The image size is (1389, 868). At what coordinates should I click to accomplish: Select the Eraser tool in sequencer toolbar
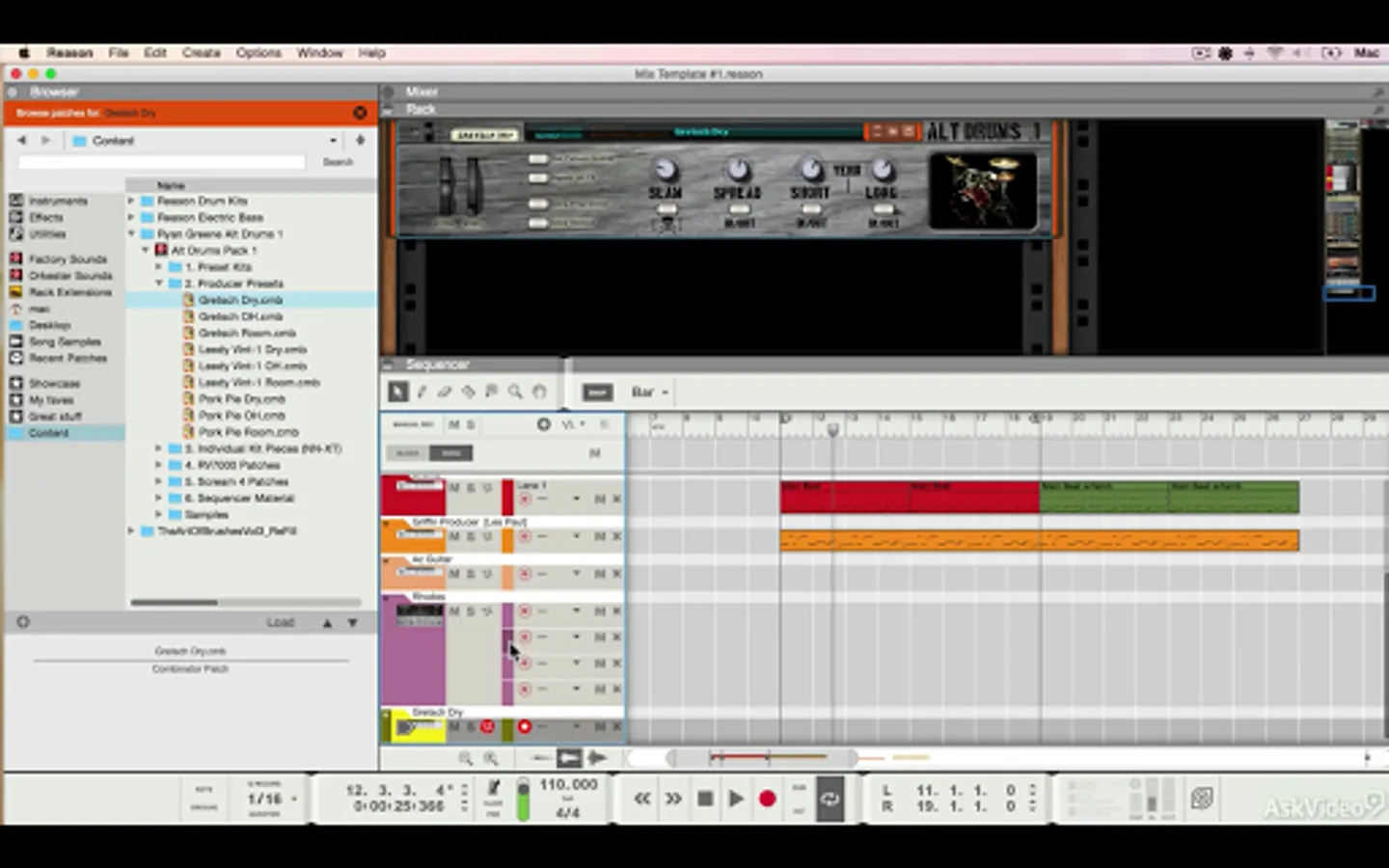445,392
